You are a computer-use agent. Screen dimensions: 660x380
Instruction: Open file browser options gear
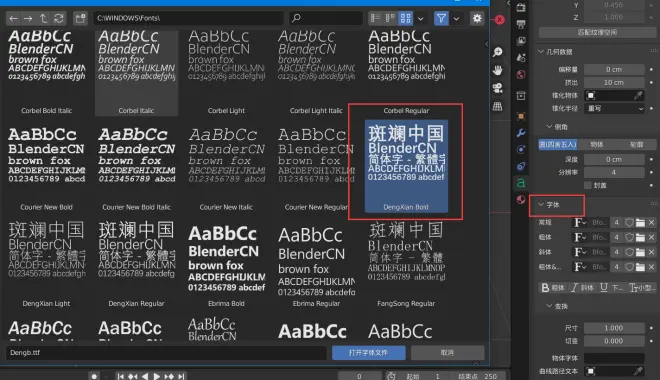(477, 19)
